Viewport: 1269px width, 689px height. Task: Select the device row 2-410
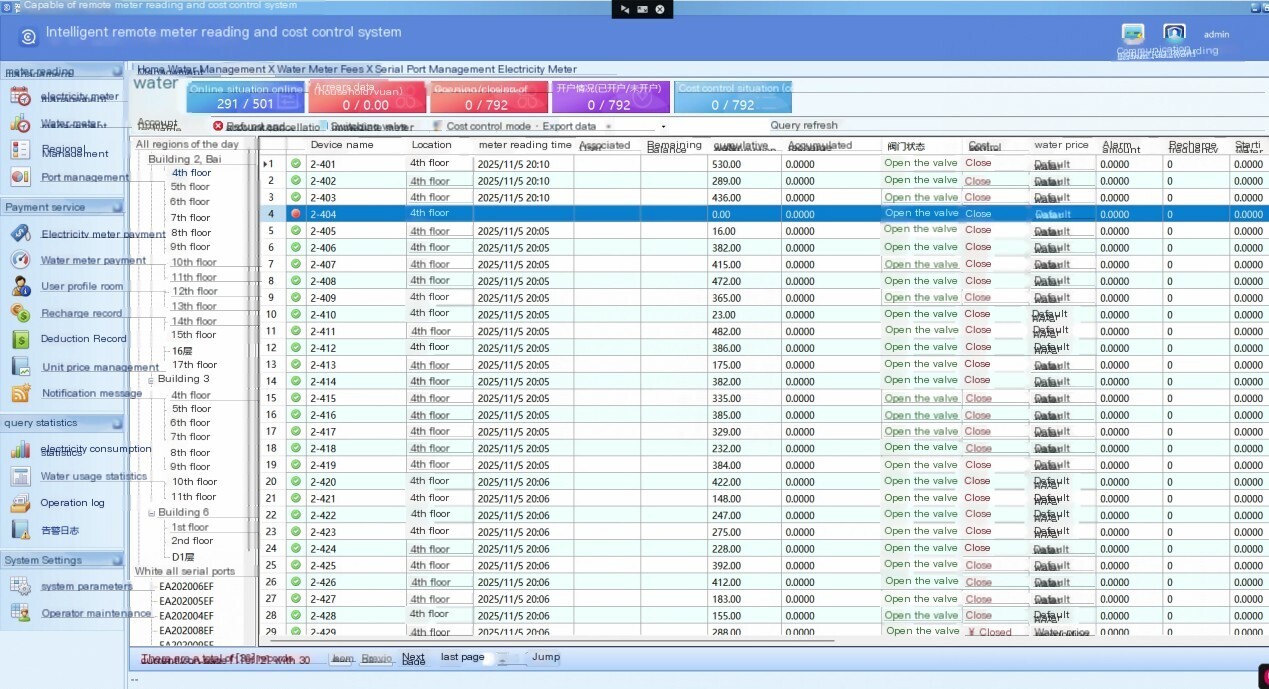click(763, 314)
